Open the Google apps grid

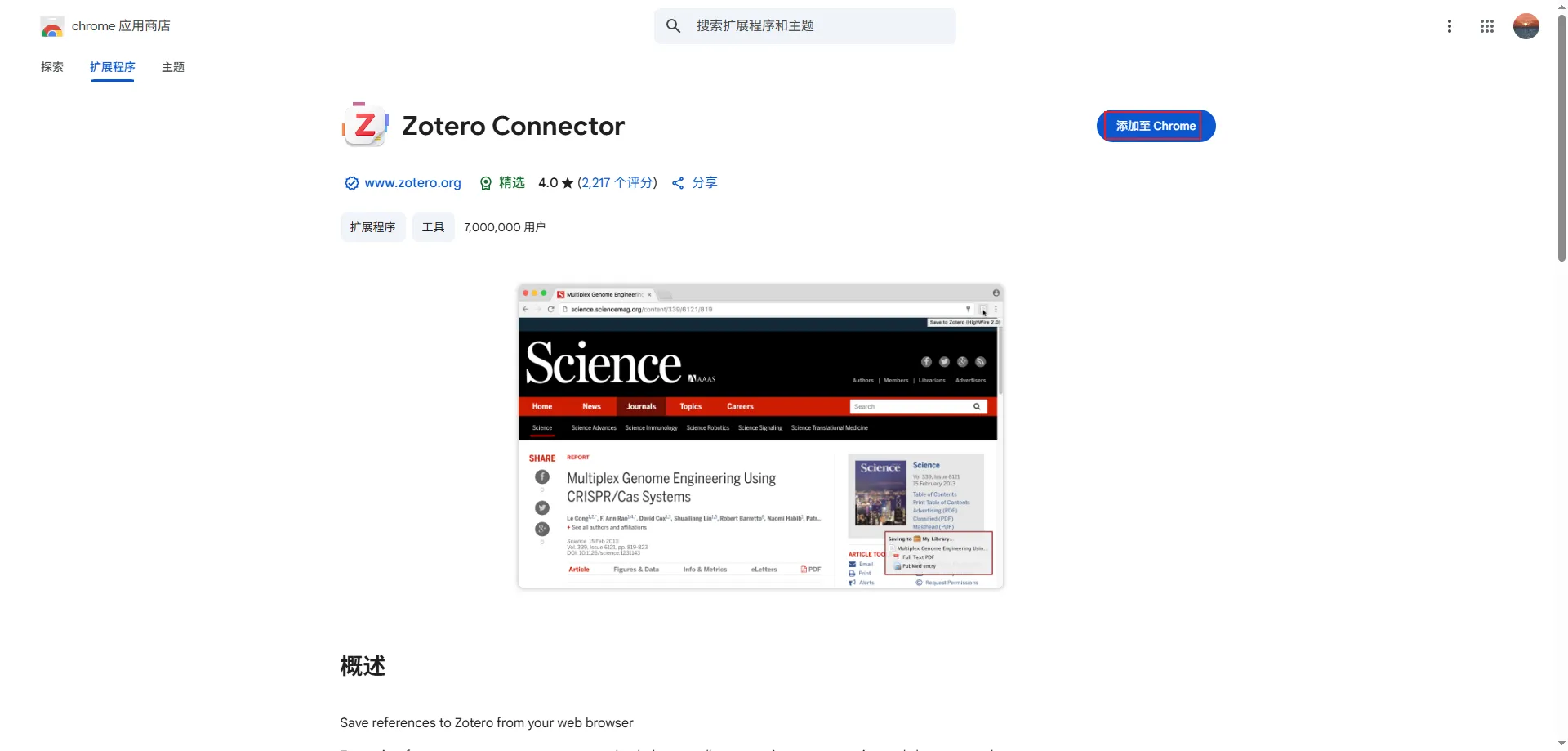coord(1486,26)
